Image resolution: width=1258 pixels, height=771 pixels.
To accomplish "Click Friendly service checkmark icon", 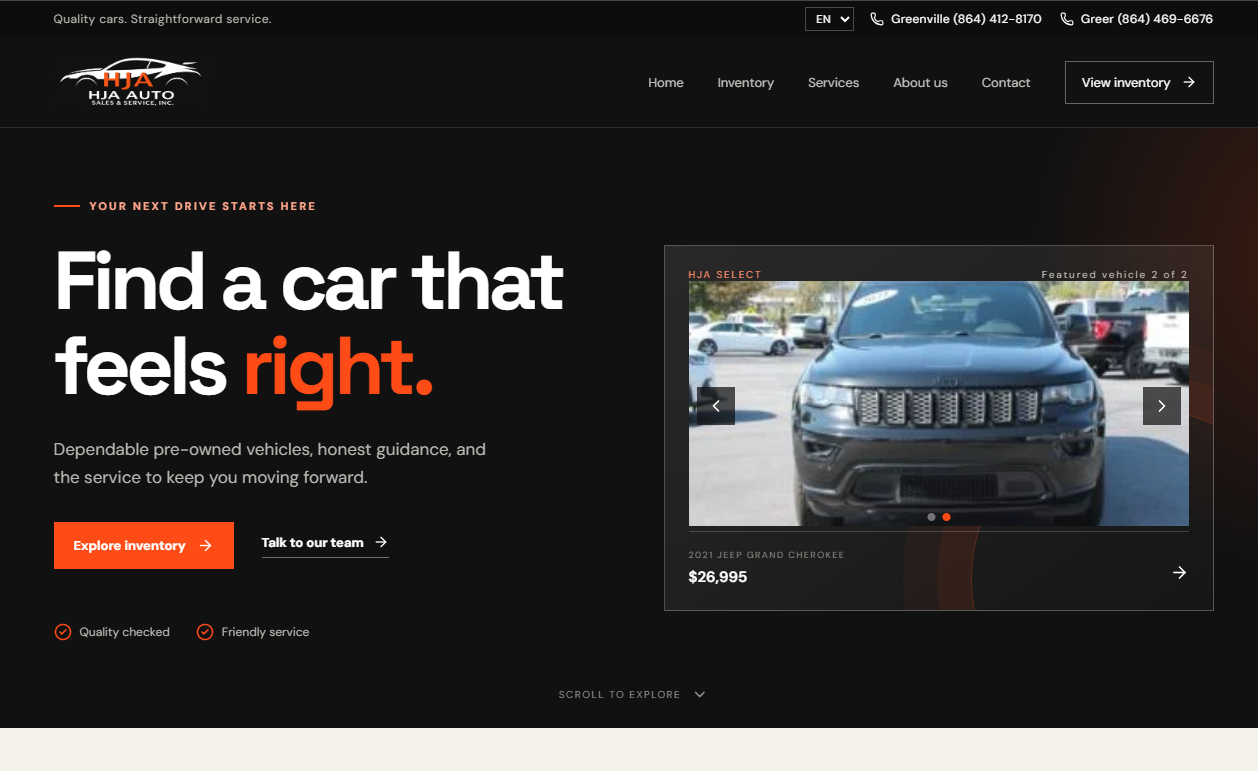I will (205, 632).
